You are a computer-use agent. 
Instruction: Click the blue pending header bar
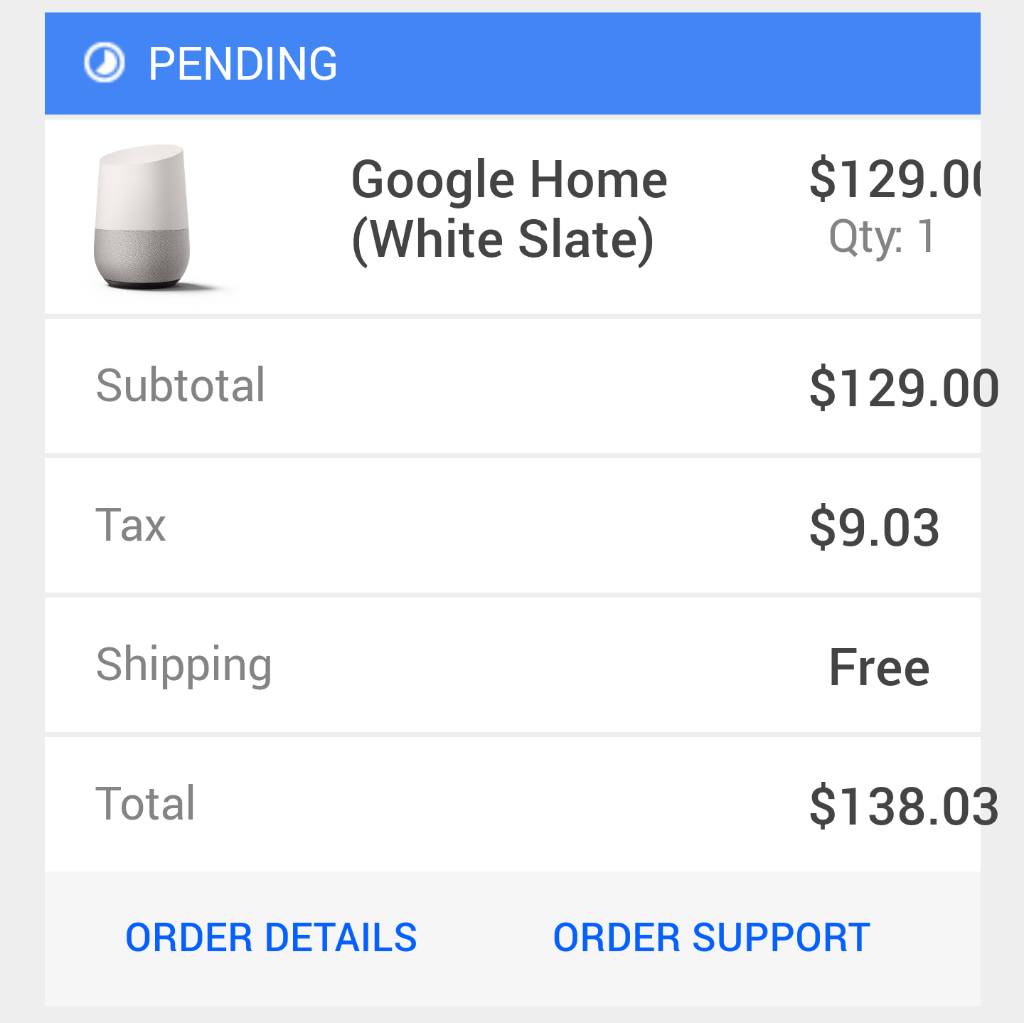[x=513, y=63]
